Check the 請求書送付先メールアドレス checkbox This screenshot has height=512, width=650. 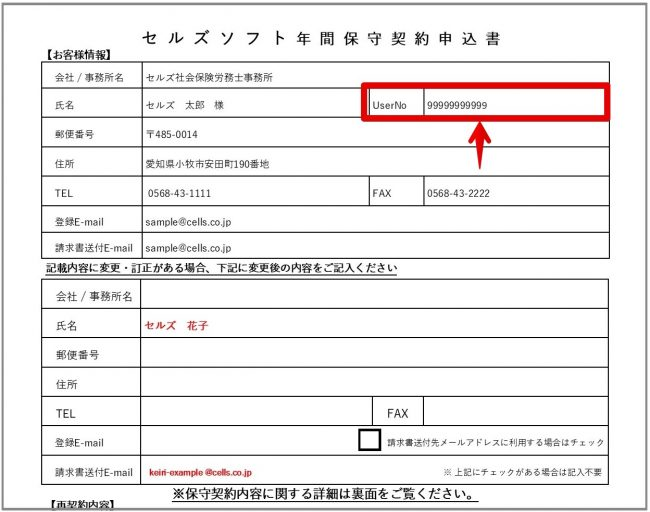pyautogui.click(x=369, y=440)
